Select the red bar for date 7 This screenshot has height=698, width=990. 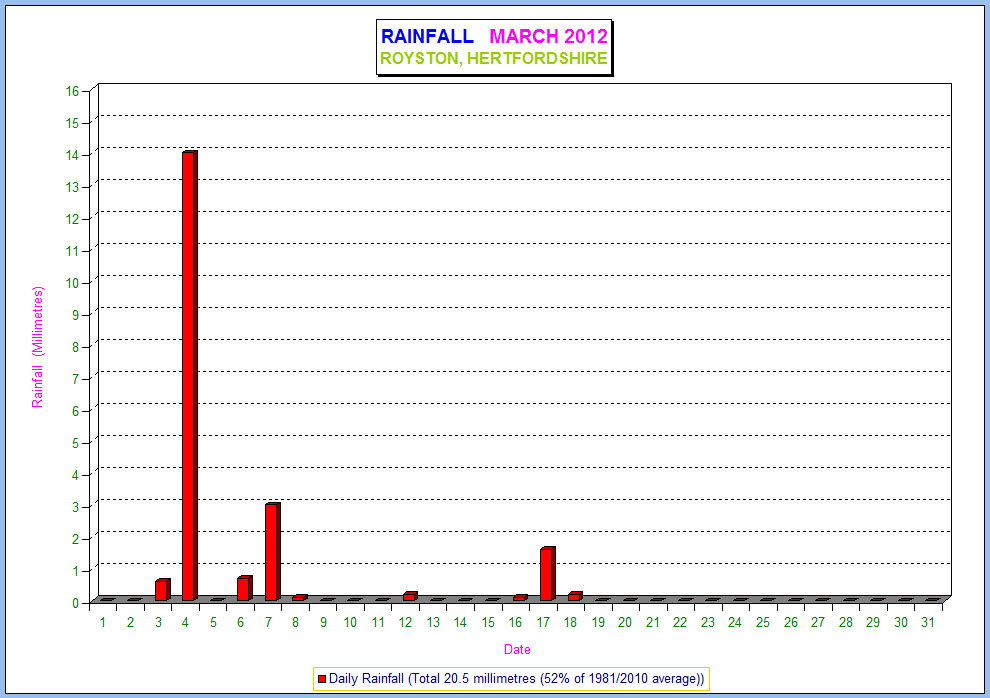point(272,552)
